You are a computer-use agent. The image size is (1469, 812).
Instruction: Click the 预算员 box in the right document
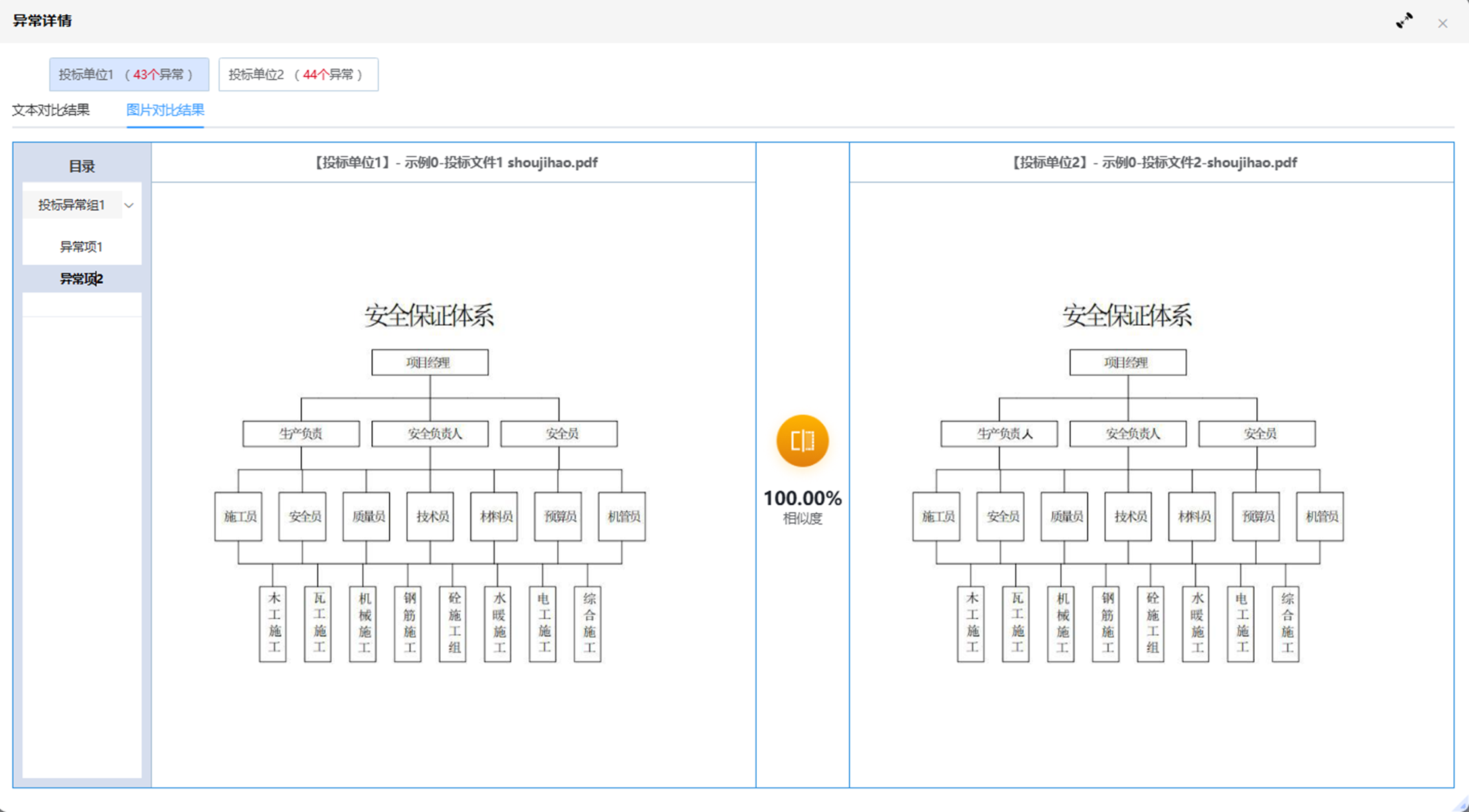[1256, 516]
